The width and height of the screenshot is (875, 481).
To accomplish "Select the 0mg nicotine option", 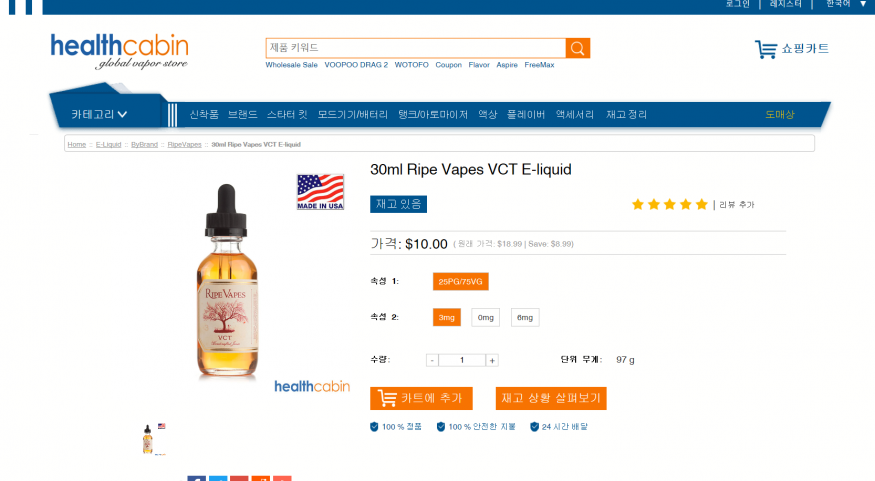I will (485, 318).
